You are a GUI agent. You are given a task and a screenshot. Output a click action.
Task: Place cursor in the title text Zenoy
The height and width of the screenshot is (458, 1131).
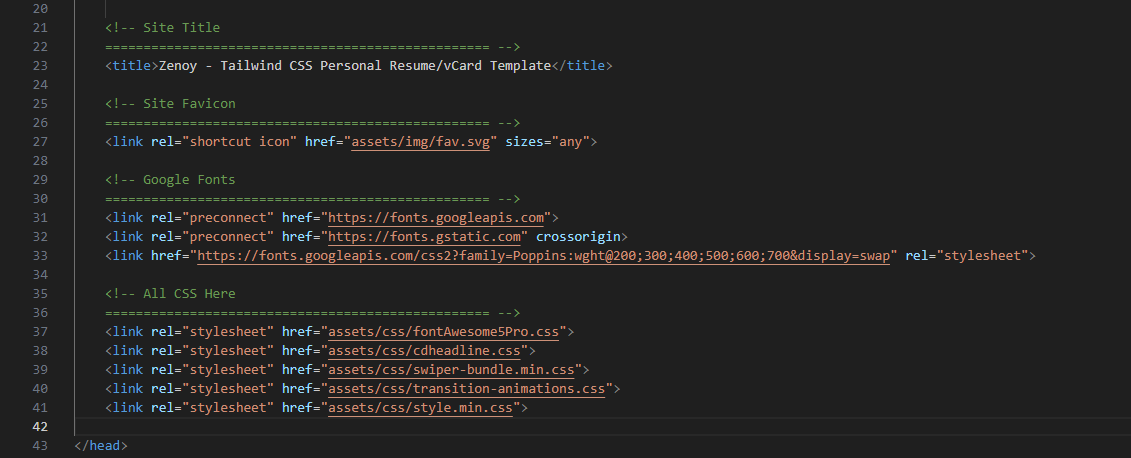[177, 66]
